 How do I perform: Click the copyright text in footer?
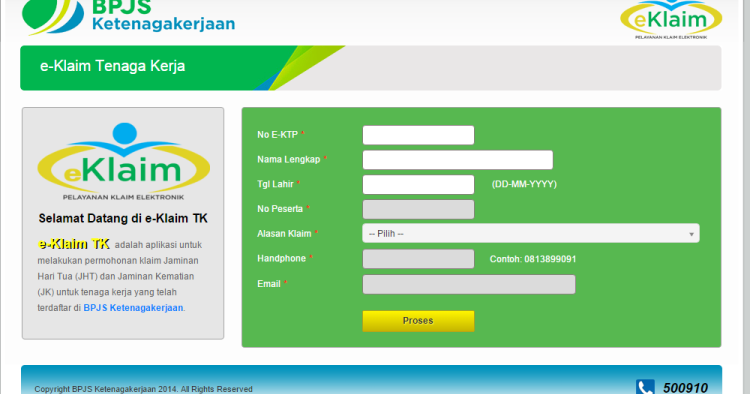[x=143, y=389]
